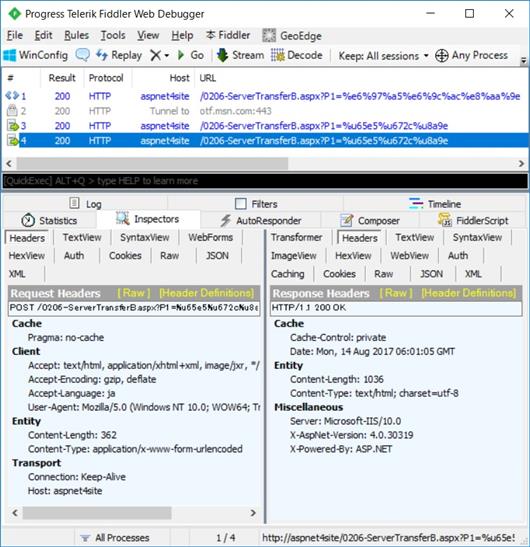Expand the toolbar overflow arrow
This screenshot has height=547, width=530.
tap(523, 61)
